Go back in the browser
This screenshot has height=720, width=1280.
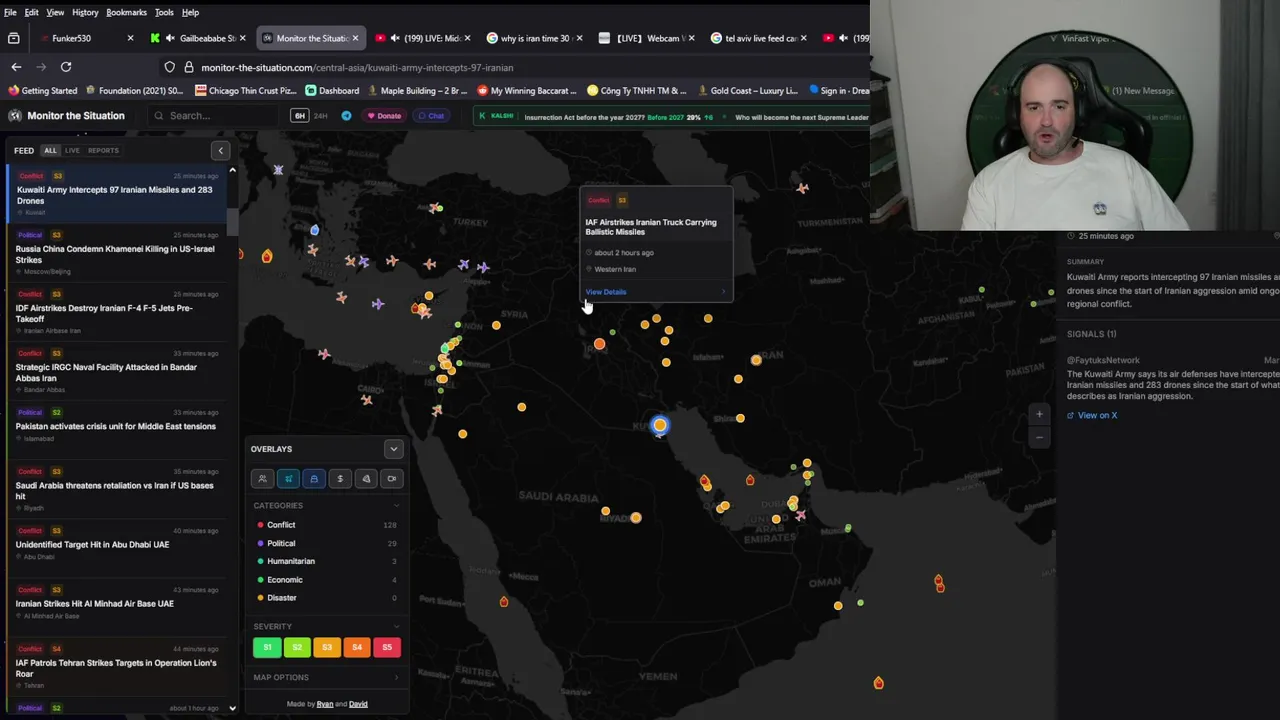pos(16,67)
